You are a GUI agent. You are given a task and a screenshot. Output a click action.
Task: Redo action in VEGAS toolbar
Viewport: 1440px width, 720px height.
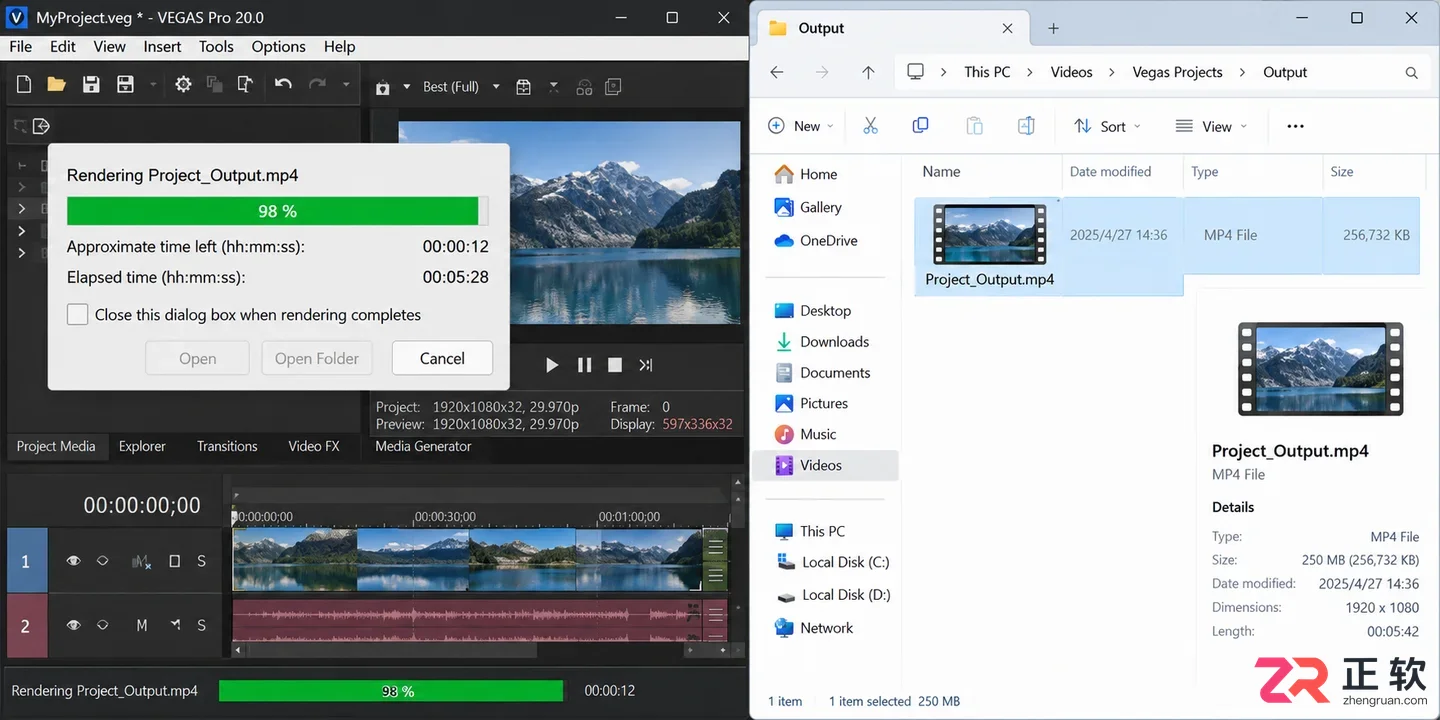coord(318,85)
